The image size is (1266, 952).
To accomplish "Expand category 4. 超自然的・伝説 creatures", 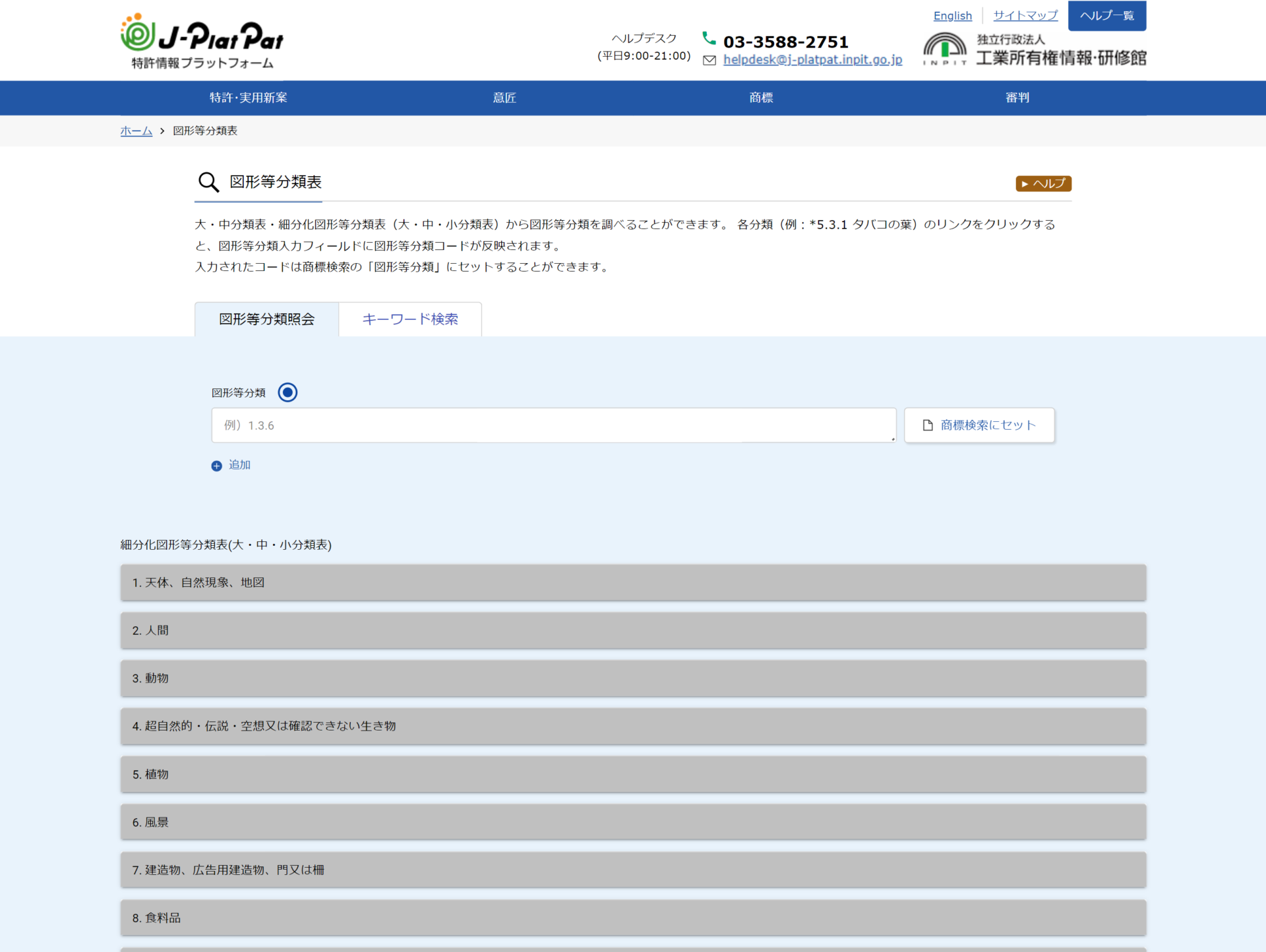I will [x=633, y=726].
